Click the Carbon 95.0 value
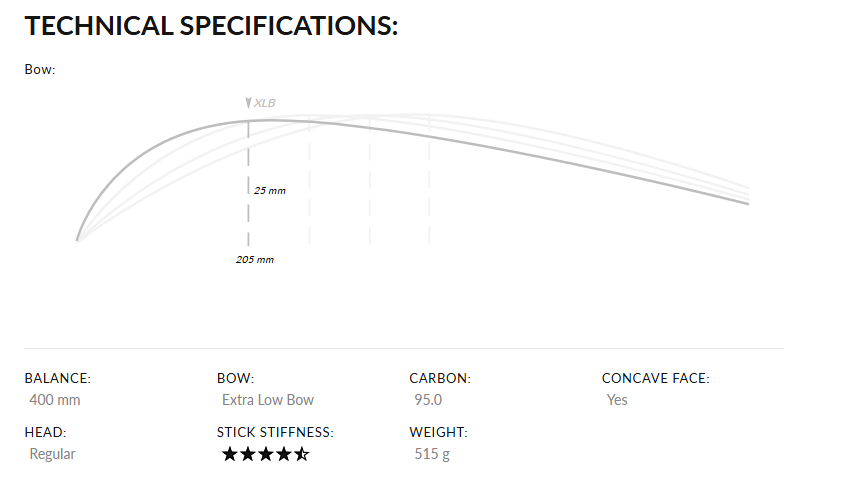Screen dimensions: 847x480 pos(428,400)
